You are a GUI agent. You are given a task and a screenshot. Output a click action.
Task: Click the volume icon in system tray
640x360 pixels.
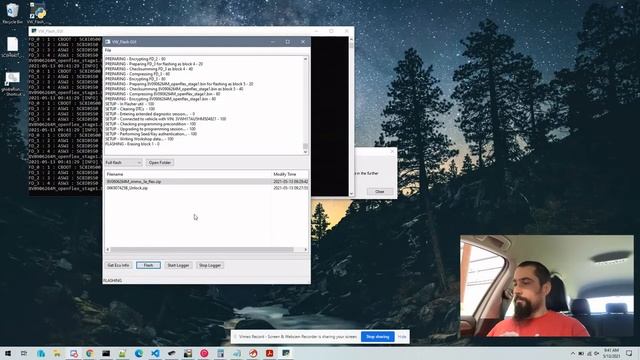coord(596,353)
